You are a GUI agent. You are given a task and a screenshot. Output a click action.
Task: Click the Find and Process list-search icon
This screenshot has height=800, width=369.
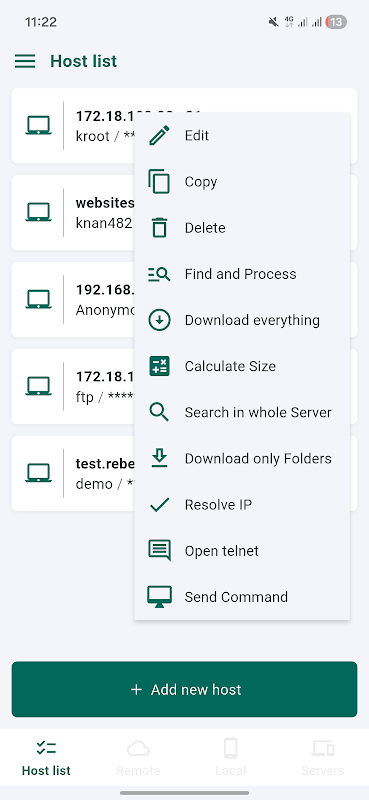pyautogui.click(x=159, y=274)
